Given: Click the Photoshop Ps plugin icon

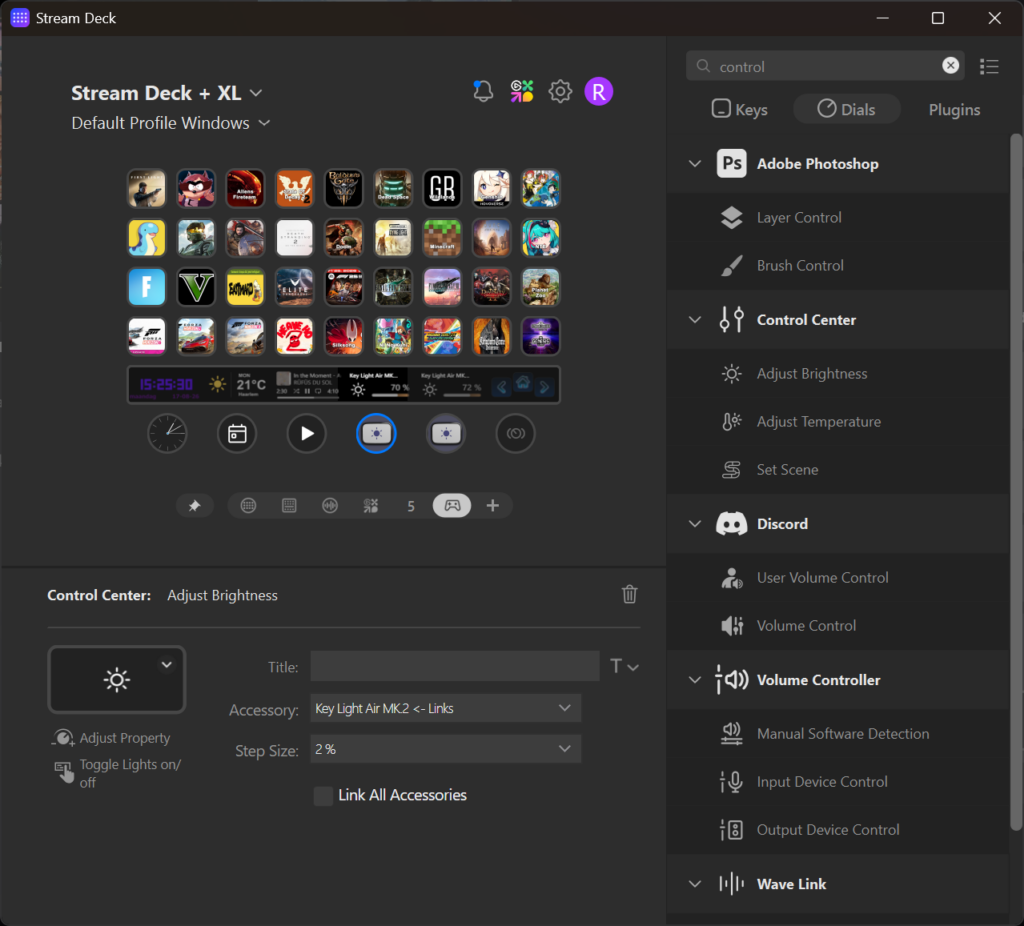Looking at the screenshot, I should 731,163.
